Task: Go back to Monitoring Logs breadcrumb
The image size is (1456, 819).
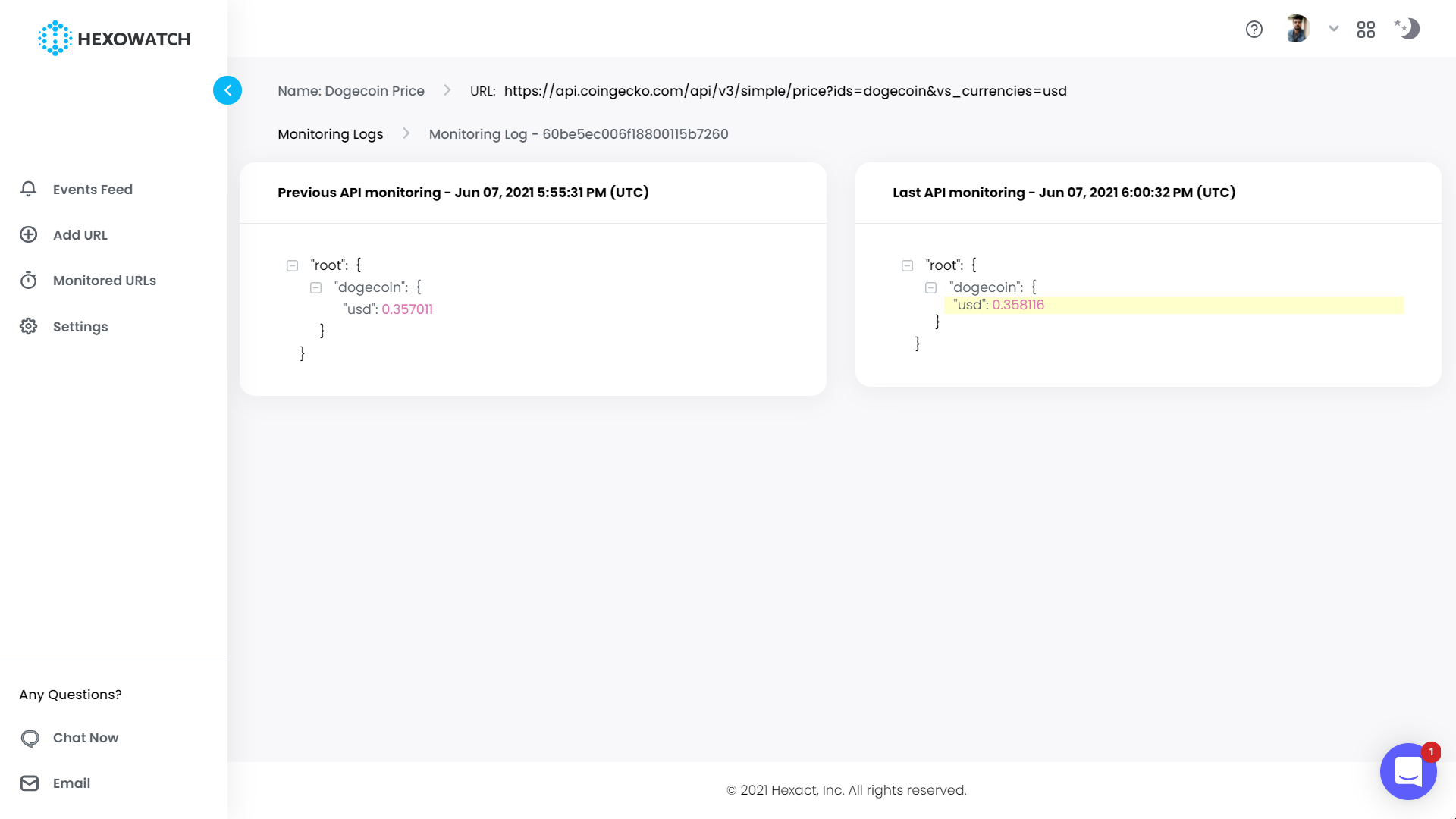Action: (x=331, y=134)
